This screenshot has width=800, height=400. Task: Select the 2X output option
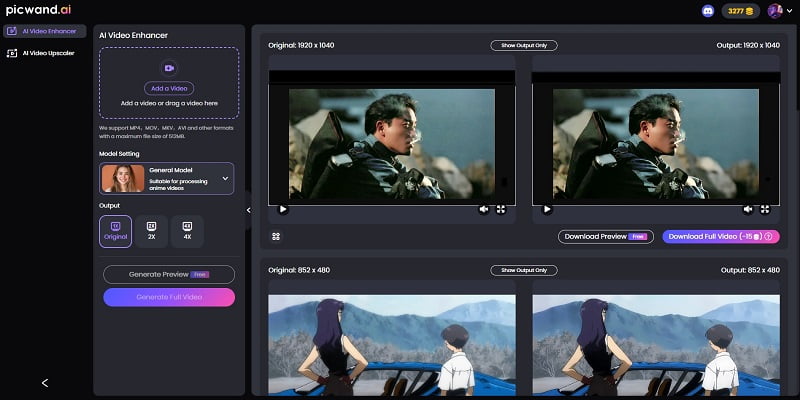coord(152,231)
